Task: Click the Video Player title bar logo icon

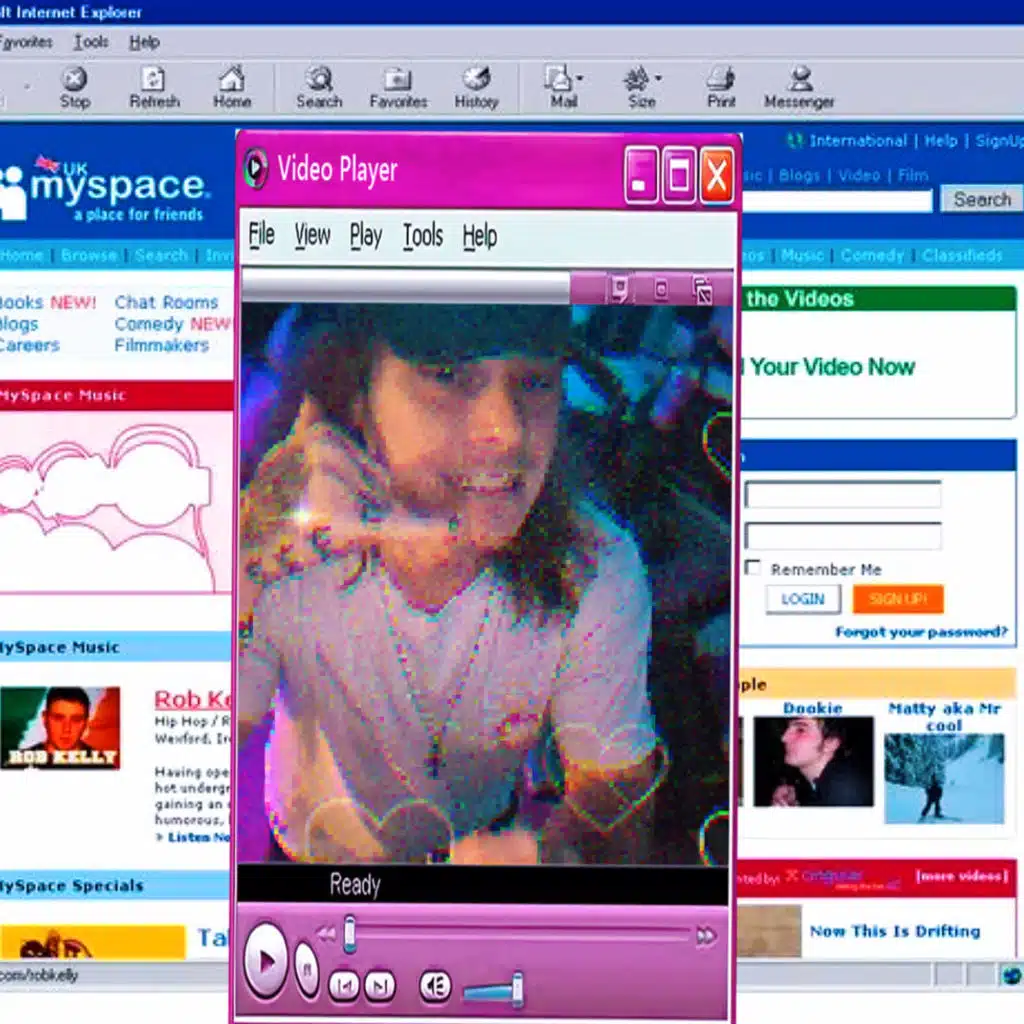Action: point(255,168)
